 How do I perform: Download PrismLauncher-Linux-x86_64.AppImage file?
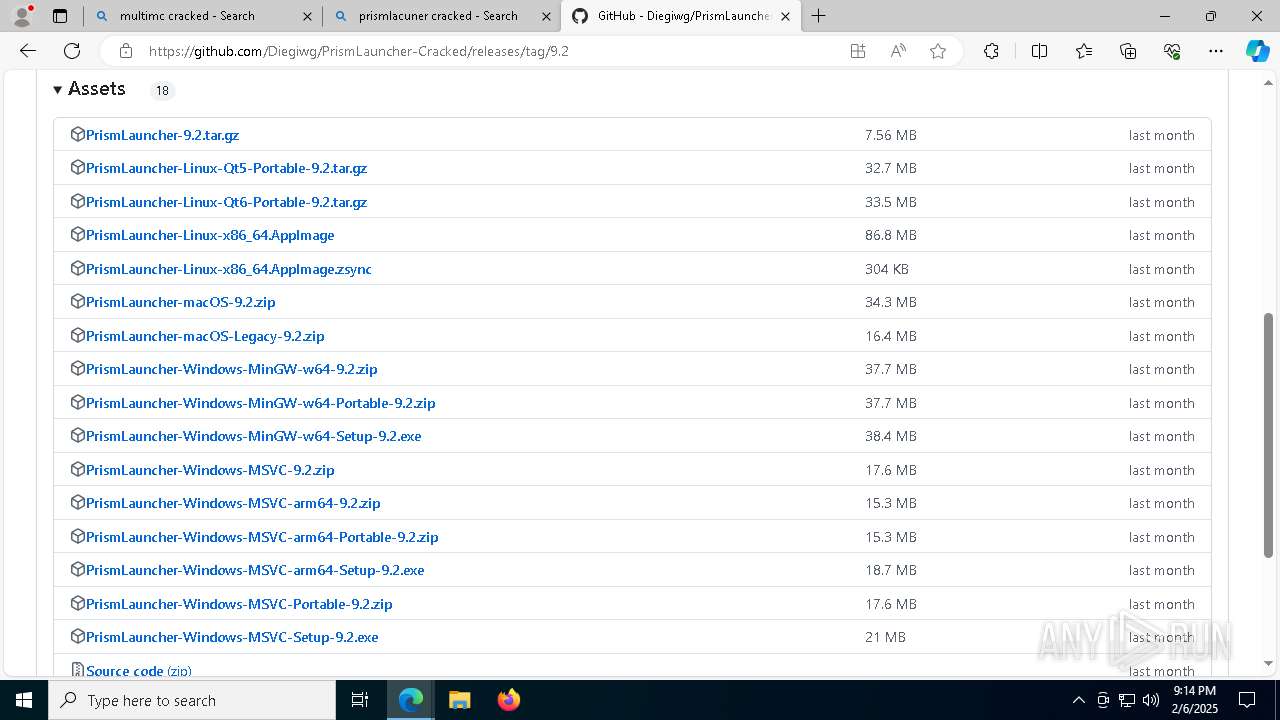210,235
